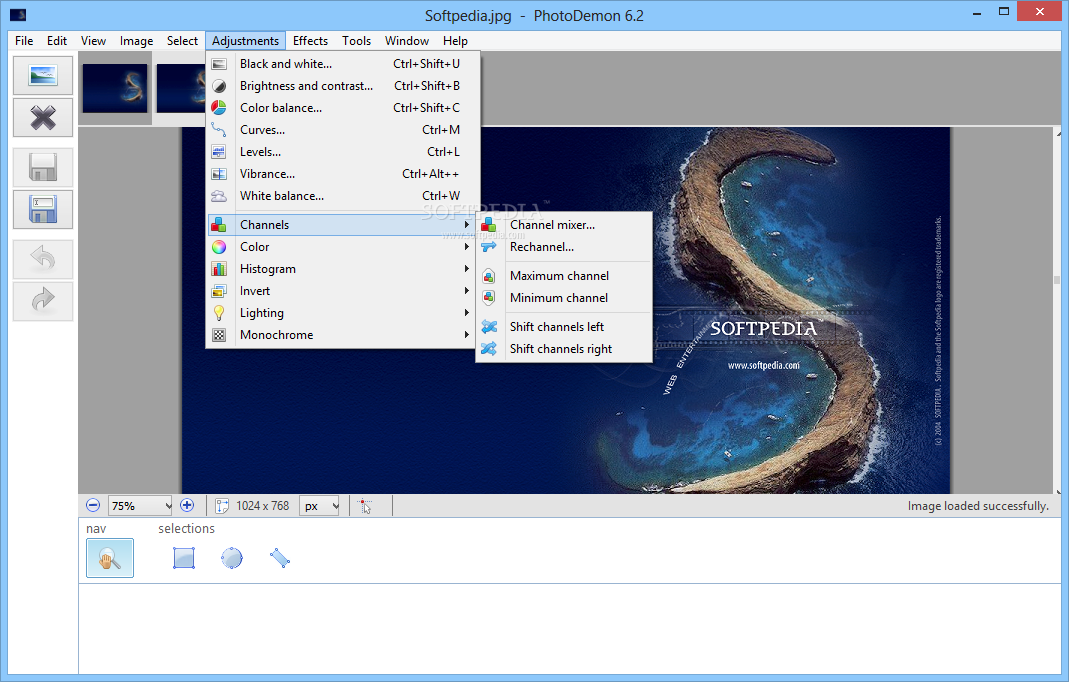Open the View menu
This screenshot has height=682, width=1069.
[93, 41]
